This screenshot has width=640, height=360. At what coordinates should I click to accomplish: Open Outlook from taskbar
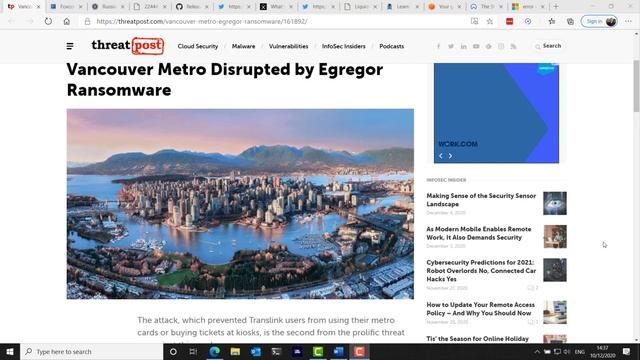tap(256, 351)
